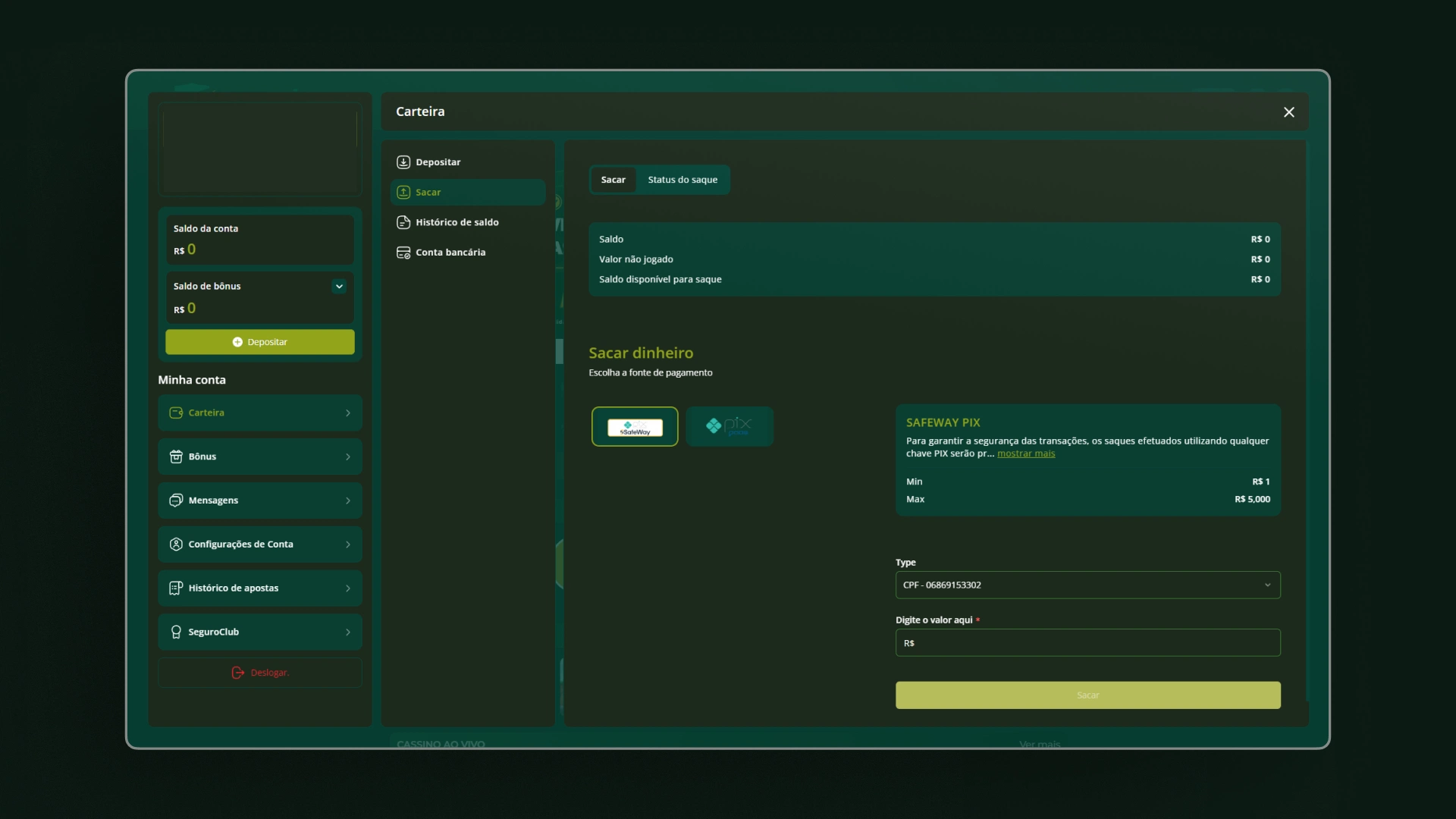Click the Valor não jogado row
The width and height of the screenshot is (1456, 819).
click(x=934, y=259)
